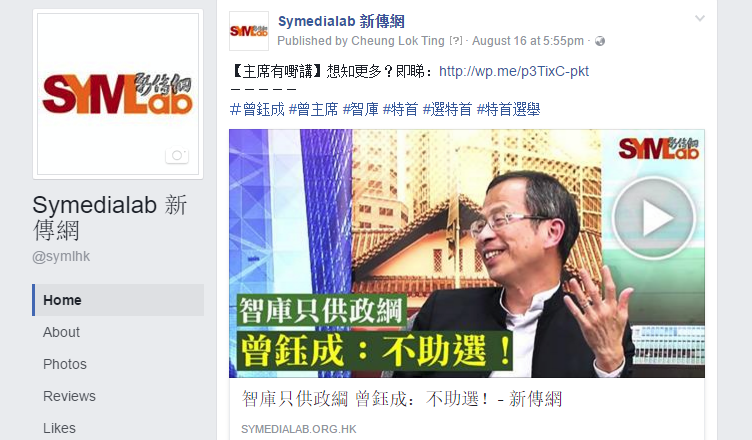Click the #智庫 hashtag
The width and height of the screenshot is (752, 440).
[361, 109]
